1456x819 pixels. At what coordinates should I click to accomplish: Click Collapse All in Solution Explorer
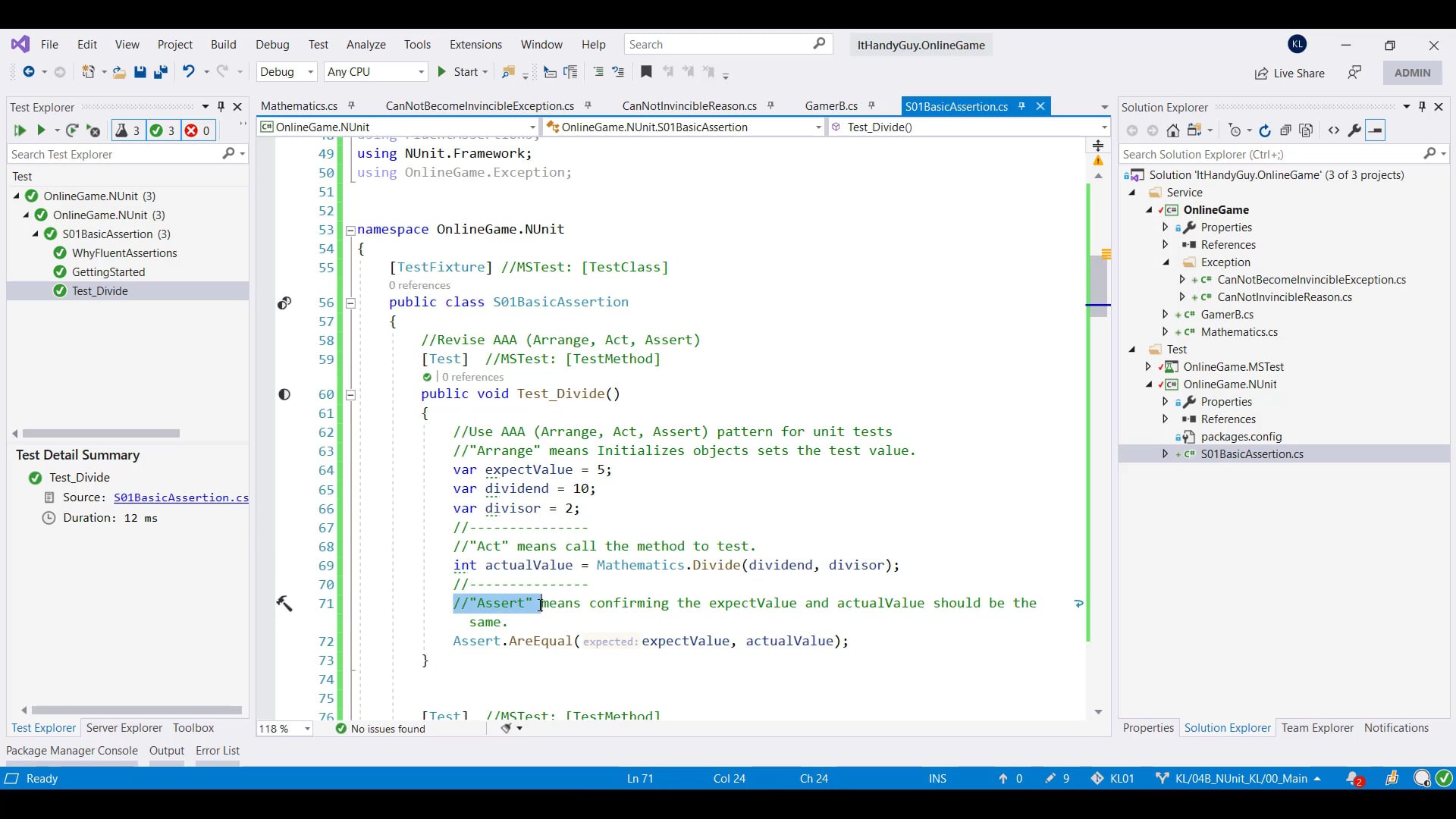coord(1285,130)
